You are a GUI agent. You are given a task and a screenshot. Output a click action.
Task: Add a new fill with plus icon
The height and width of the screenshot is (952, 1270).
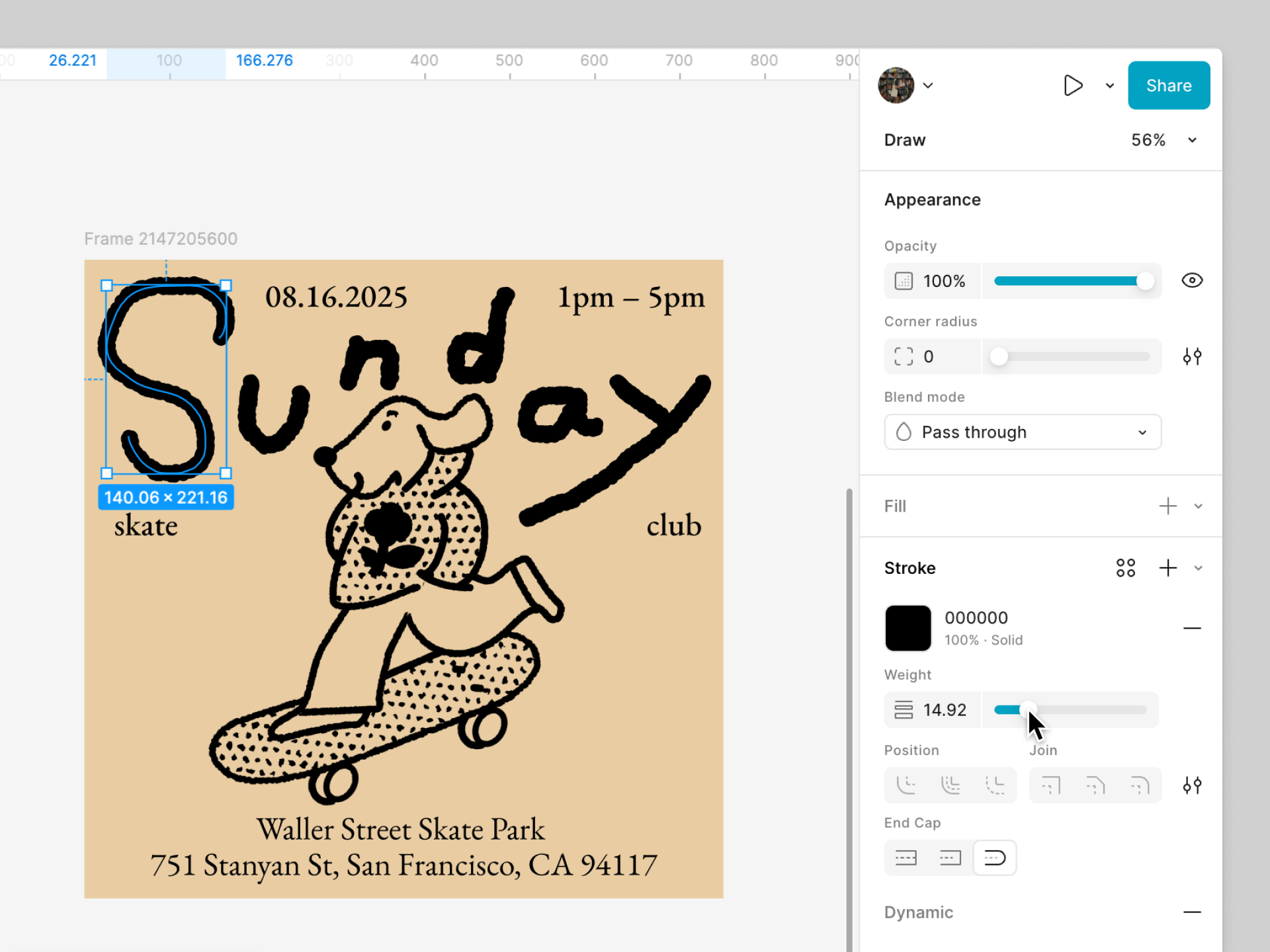(1167, 506)
